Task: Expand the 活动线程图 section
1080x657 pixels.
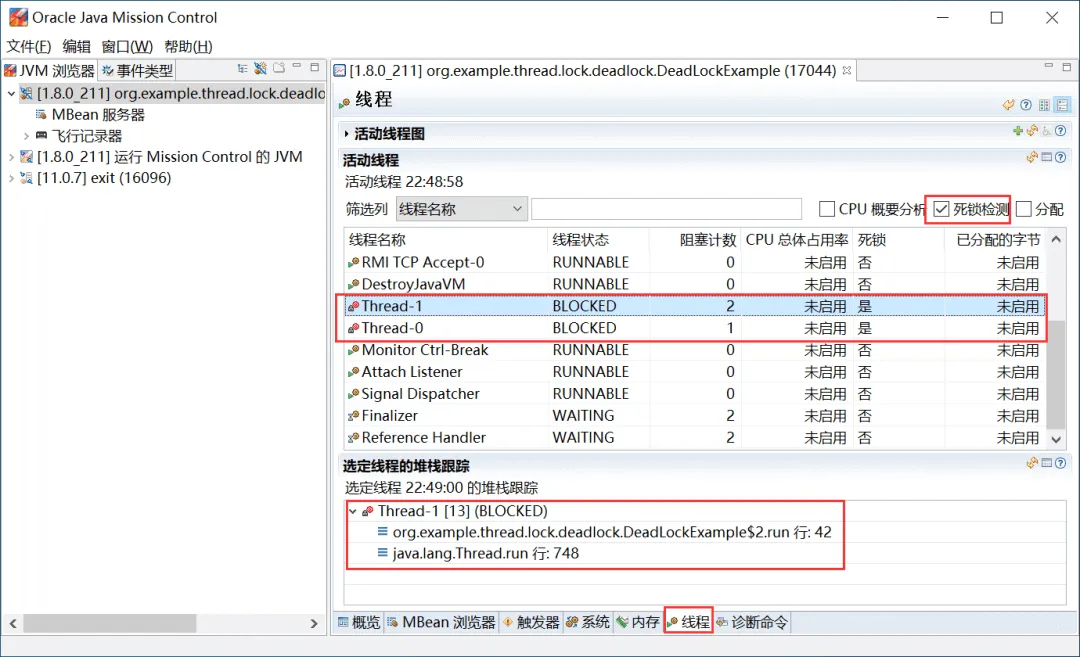Action: click(x=346, y=133)
